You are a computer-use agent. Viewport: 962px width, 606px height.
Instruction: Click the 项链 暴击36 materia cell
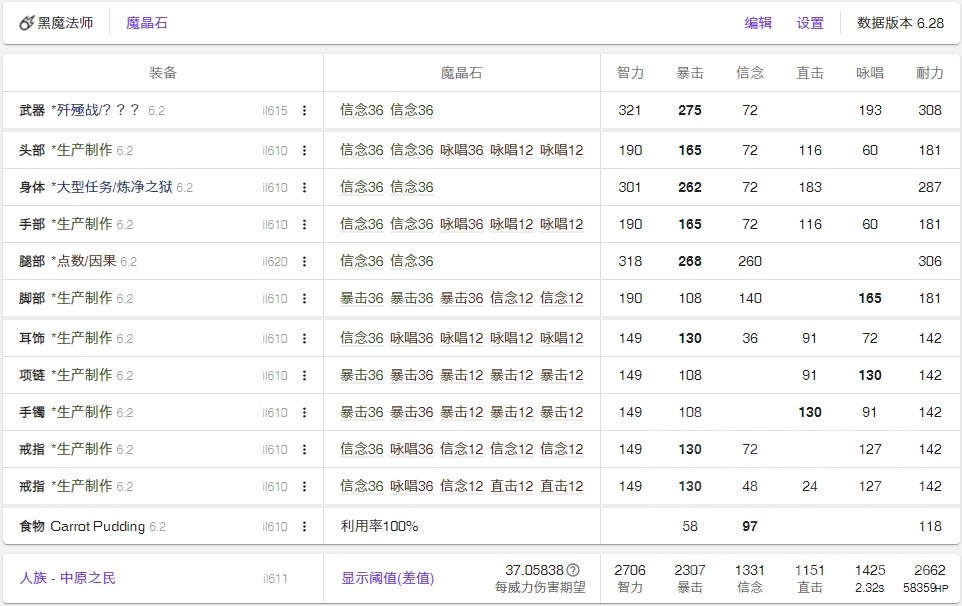tap(361, 376)
